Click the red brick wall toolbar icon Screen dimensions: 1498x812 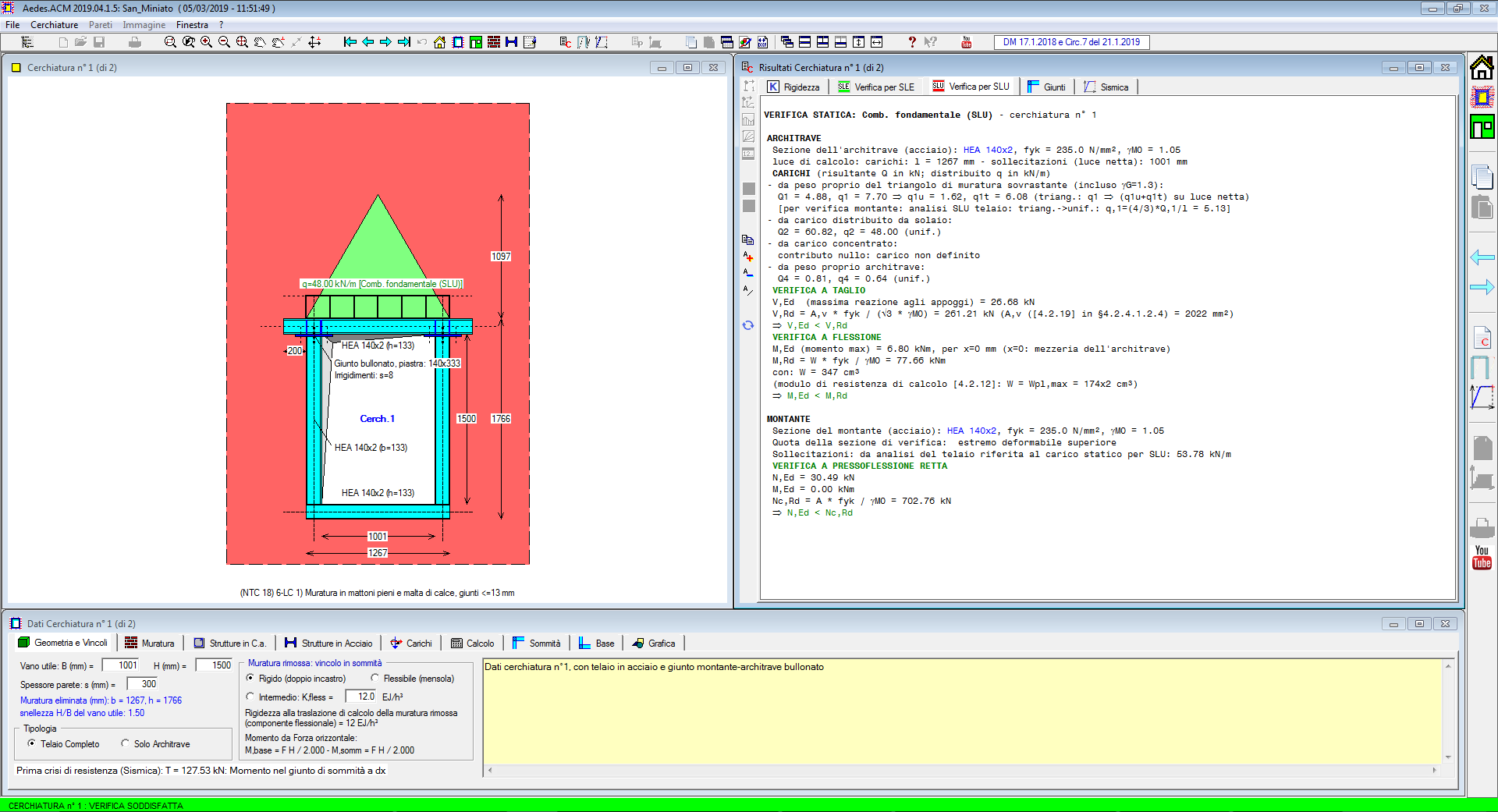494,42
